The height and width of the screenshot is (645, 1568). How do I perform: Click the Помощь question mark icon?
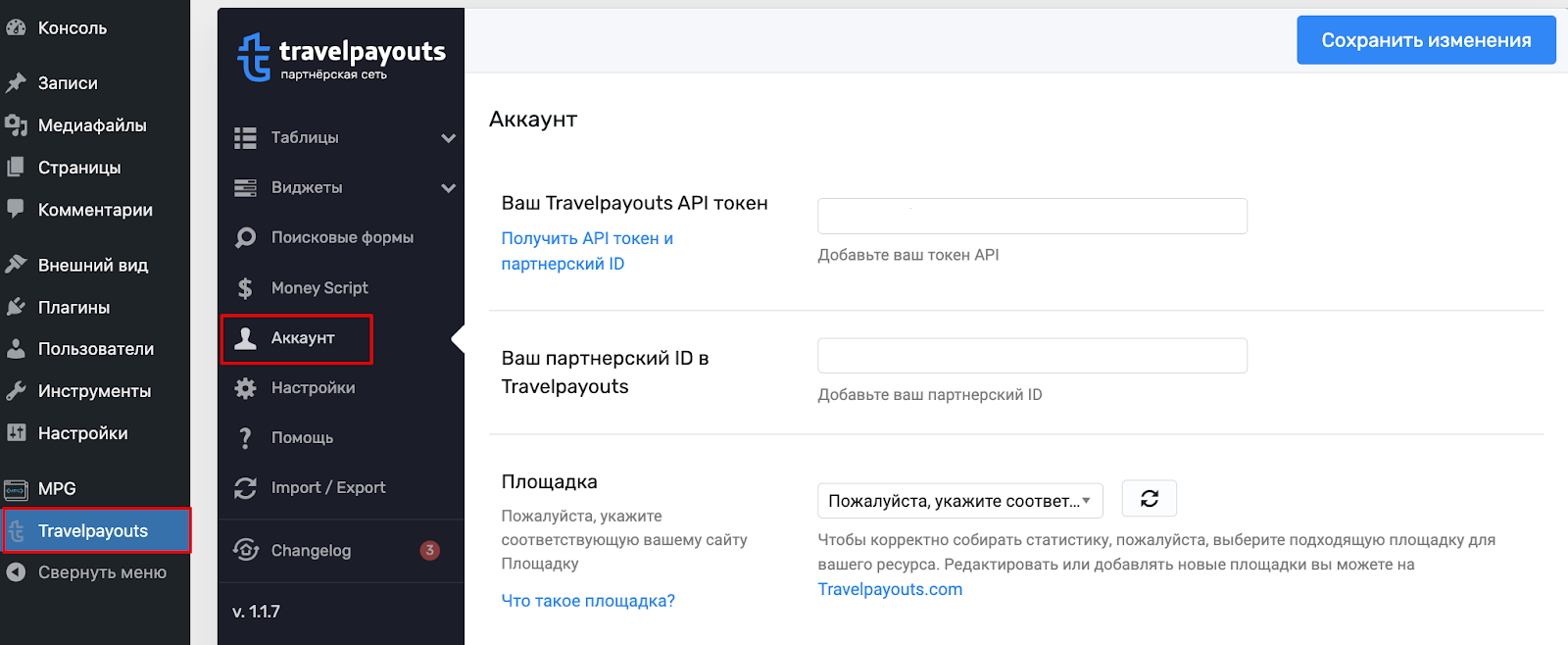(245, 438)
